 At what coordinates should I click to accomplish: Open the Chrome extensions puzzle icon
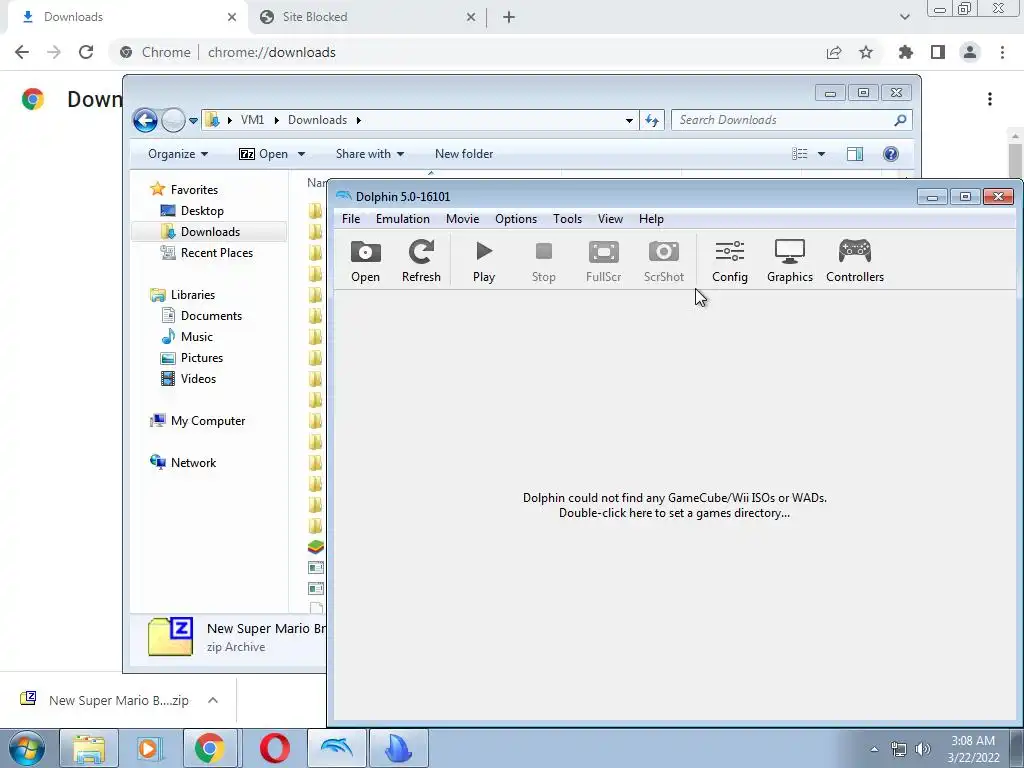[906, 52]
